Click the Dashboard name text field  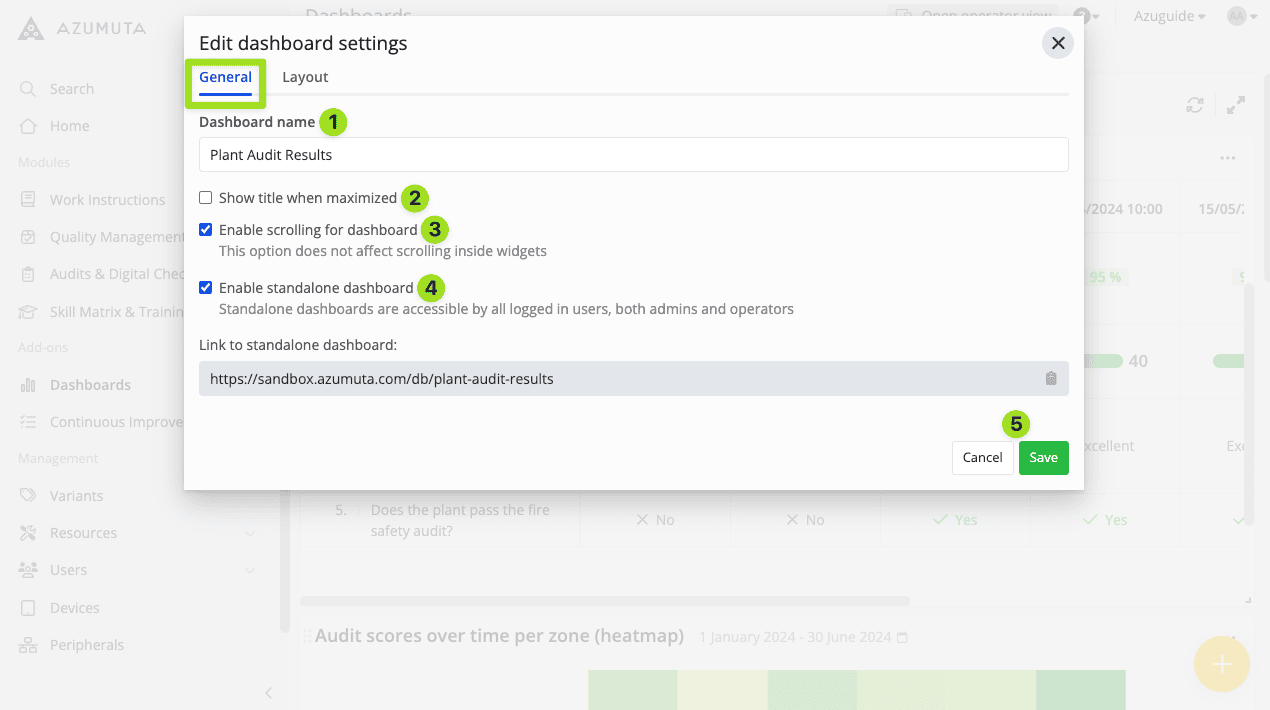pos(633,155)
